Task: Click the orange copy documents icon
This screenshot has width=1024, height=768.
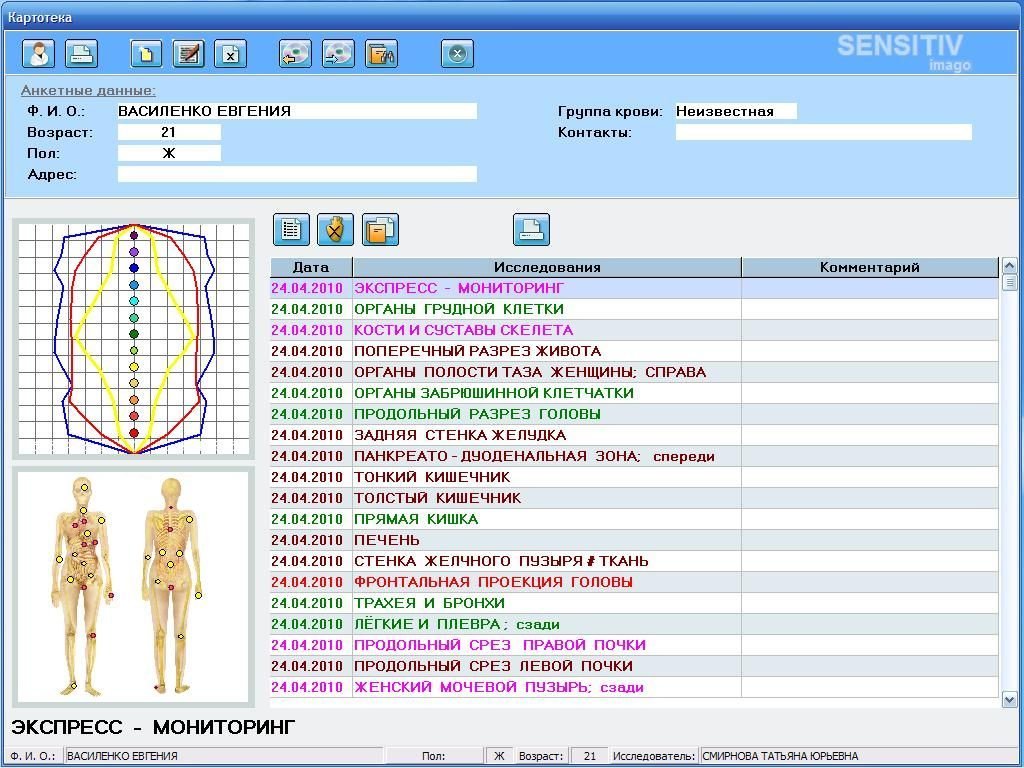Action: pyautogui.click(x=380, y=230)
